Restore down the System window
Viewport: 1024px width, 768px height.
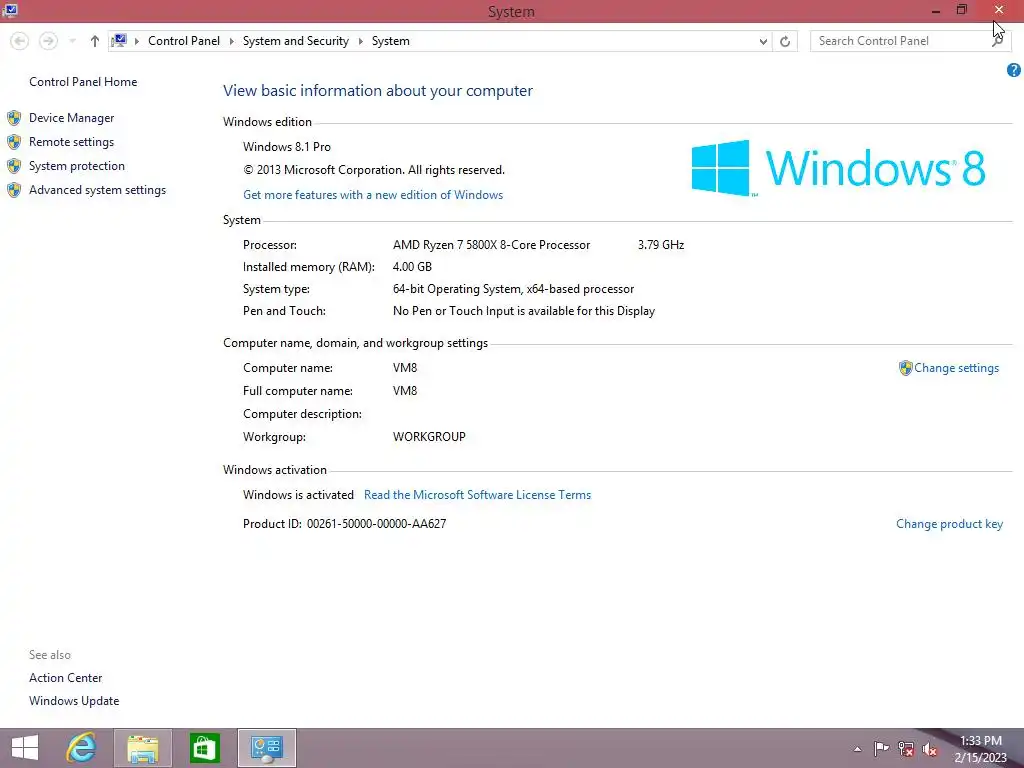(x=961, y=10)
